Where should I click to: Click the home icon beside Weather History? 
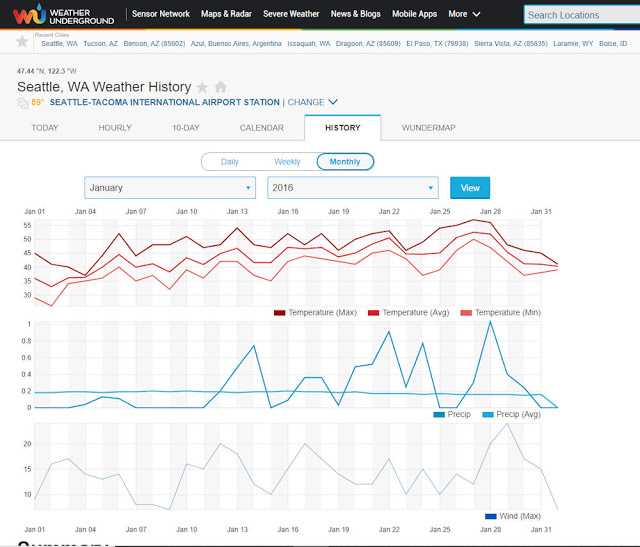[220, 87]
